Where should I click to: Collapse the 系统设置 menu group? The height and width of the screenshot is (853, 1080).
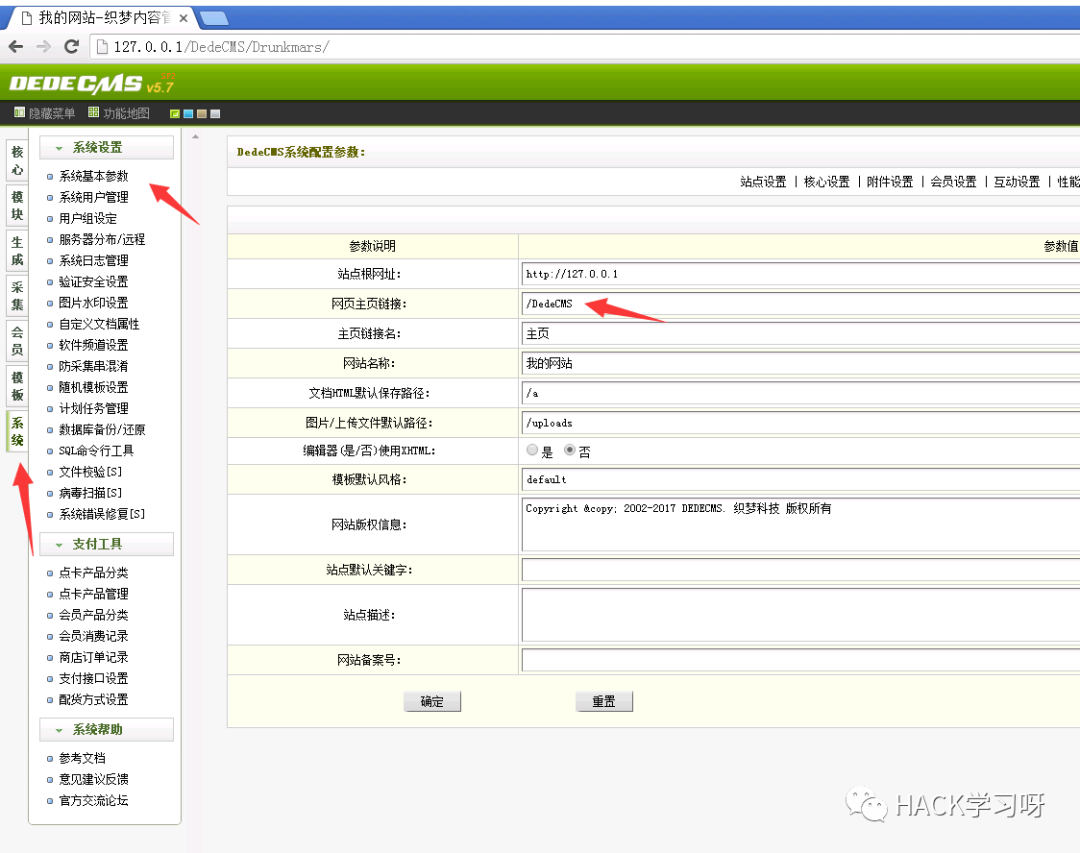click(106, 147)
